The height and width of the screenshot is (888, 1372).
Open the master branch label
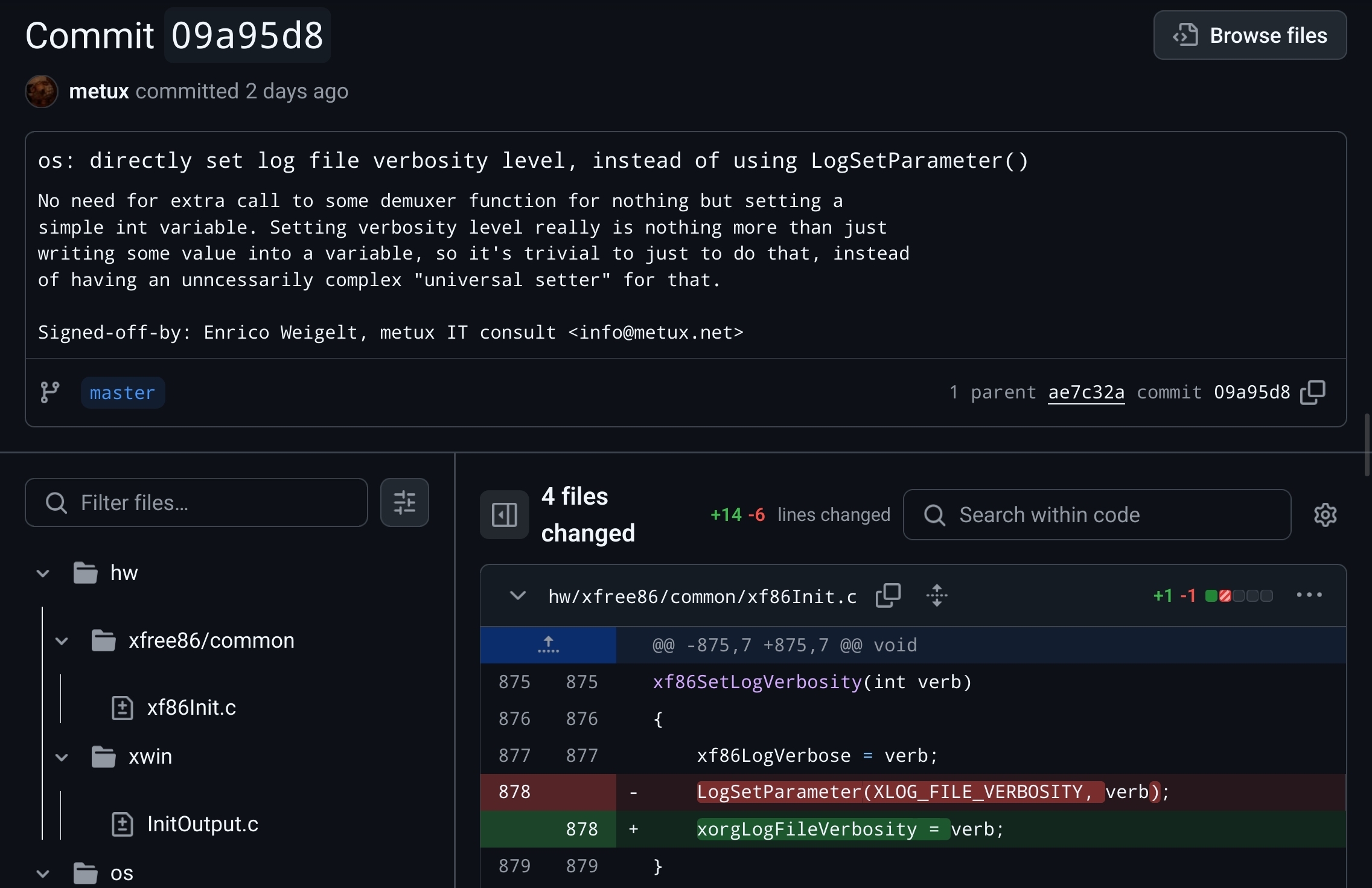[x=123, y=393]
